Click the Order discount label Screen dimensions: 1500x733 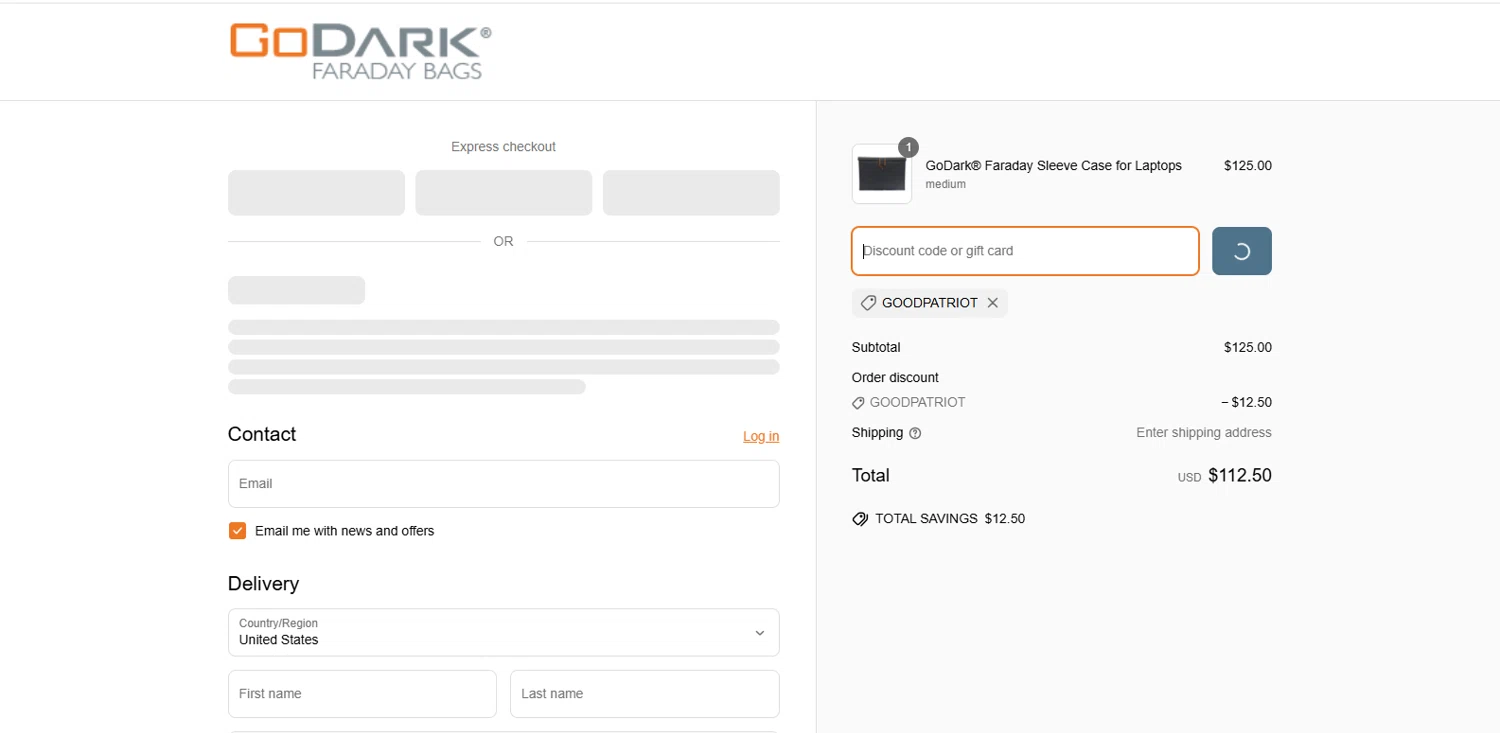coord(895,378)
